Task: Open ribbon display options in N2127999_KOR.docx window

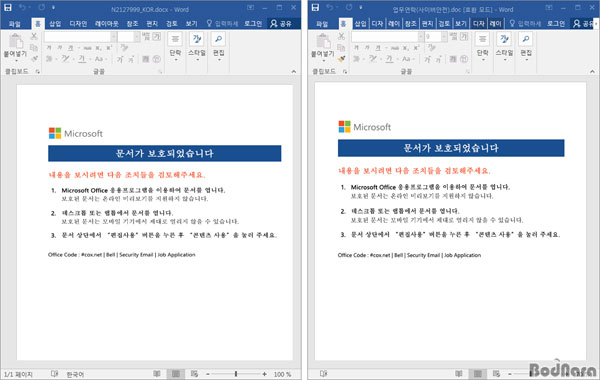Action: coord(250,8)
